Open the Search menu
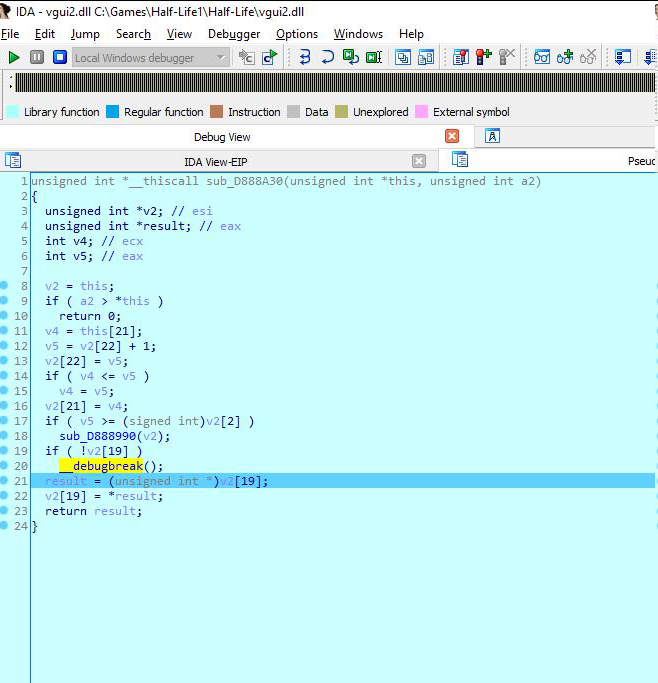658x683 pixels. pos(133,34)
